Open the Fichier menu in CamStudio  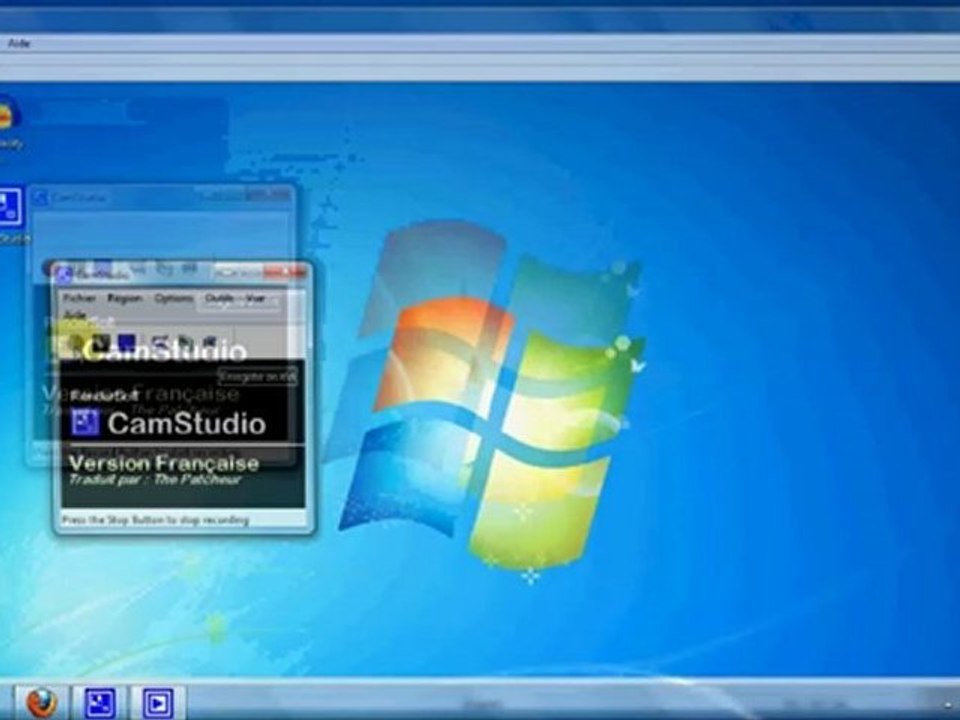tap(80, 298)
